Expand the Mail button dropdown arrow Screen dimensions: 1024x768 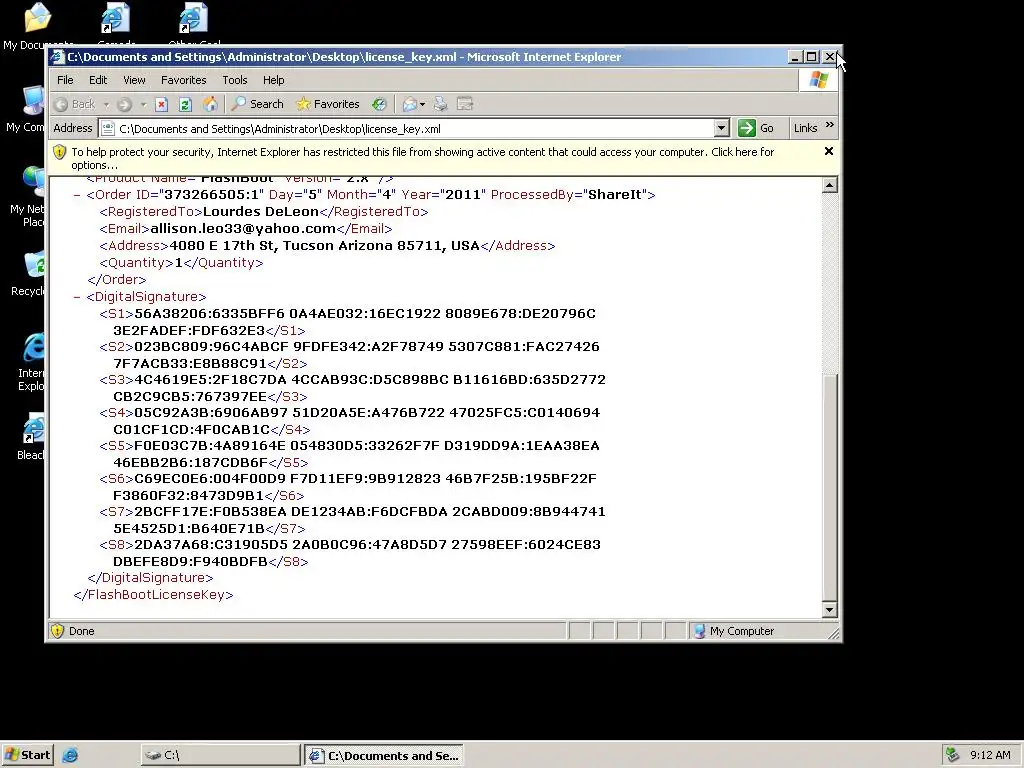point(423,104)
